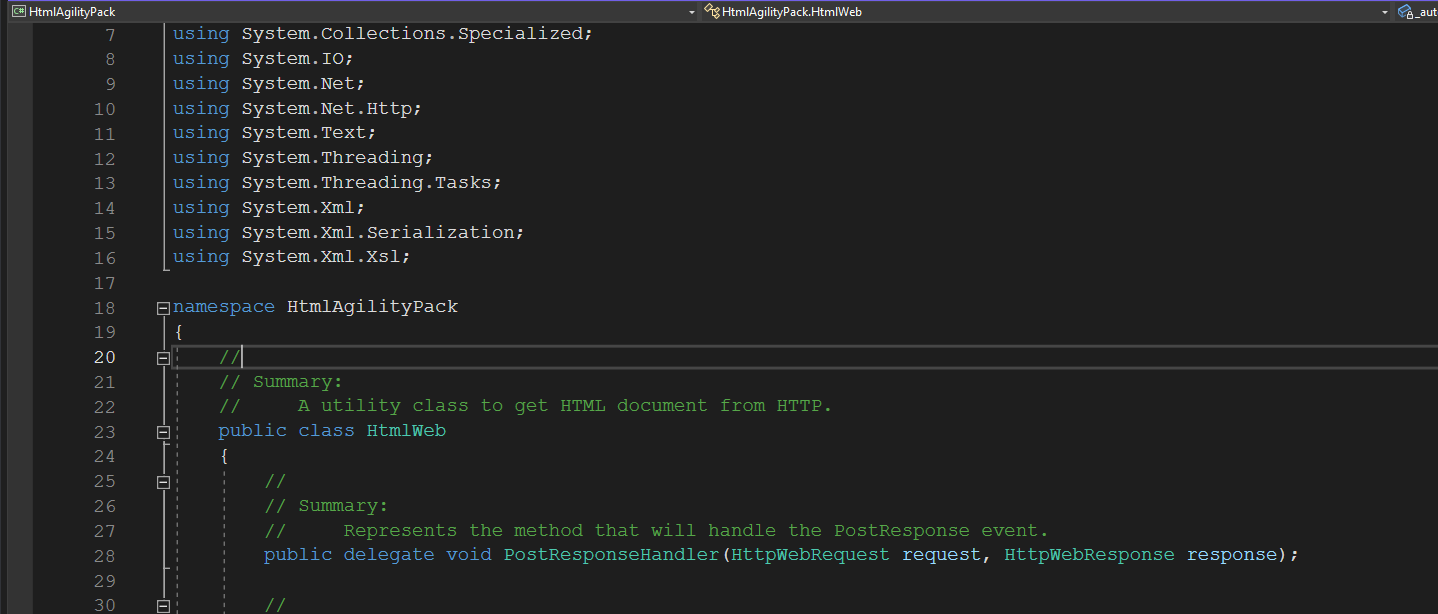Viewport: 1438px width, 614px height.
Task: Collapse the comment above PostResponseHandler delegate
Action: (163, 482)
